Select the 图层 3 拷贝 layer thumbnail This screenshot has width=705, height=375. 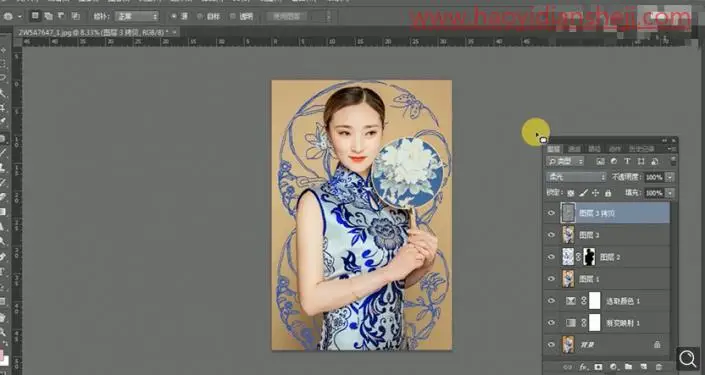[x=568, y=213]
